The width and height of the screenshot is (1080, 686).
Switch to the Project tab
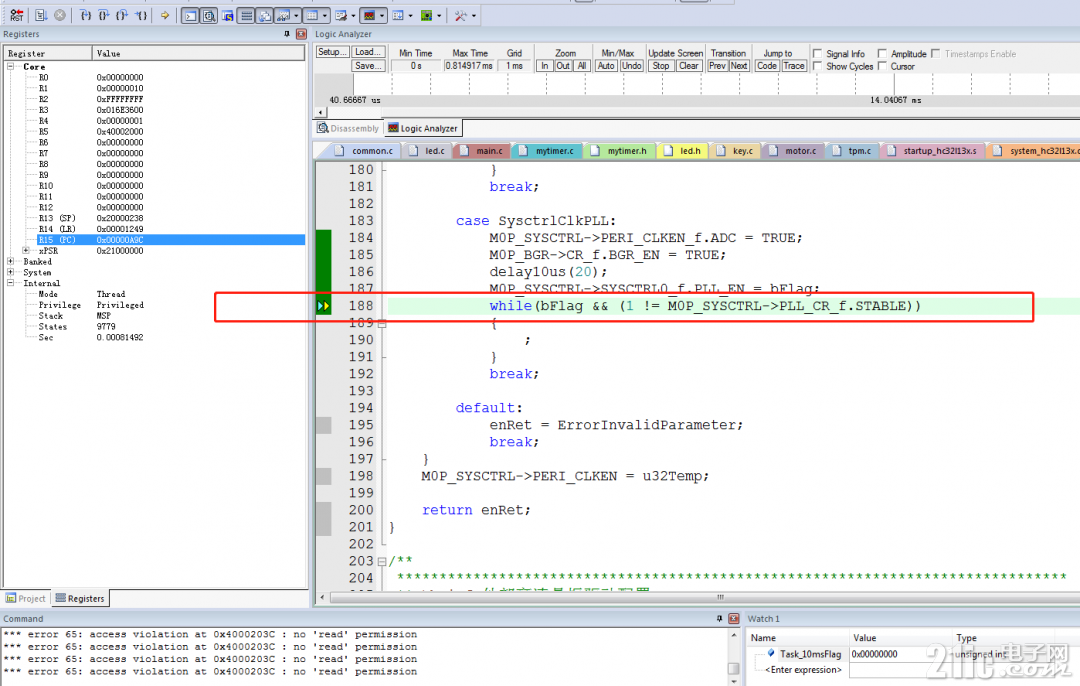[25, 599]
